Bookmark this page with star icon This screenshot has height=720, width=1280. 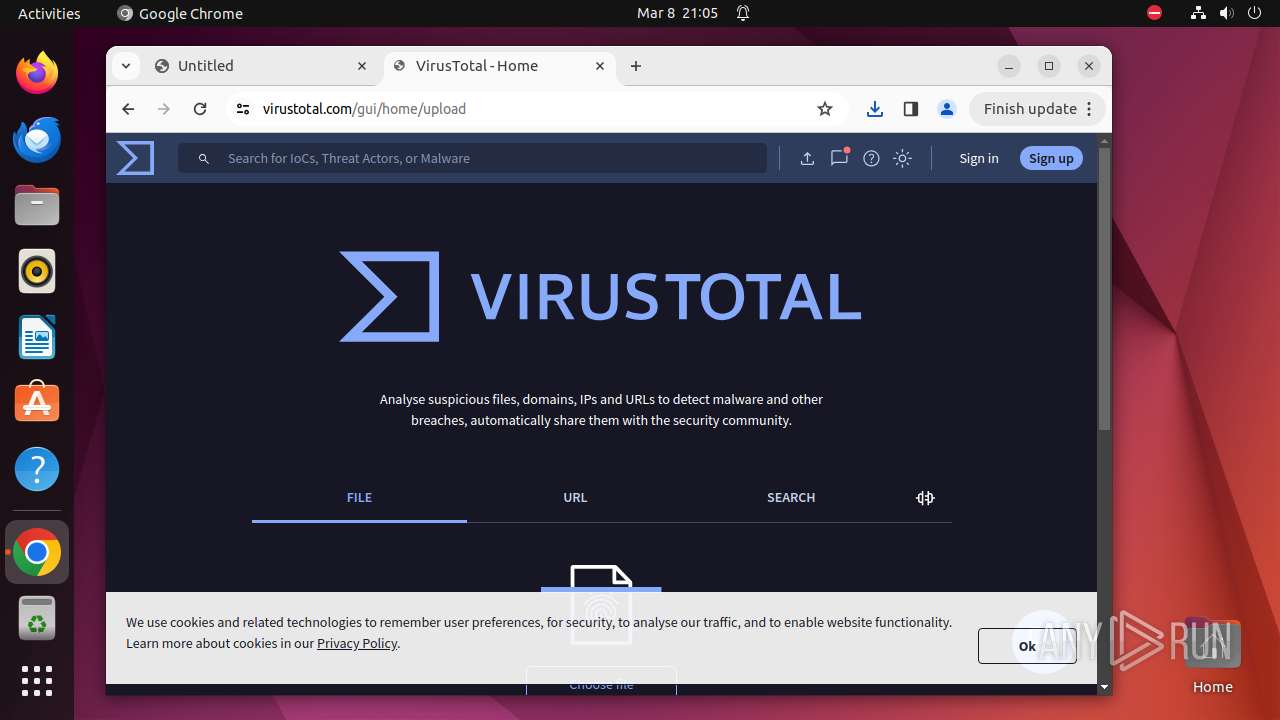tap(825, 109)
